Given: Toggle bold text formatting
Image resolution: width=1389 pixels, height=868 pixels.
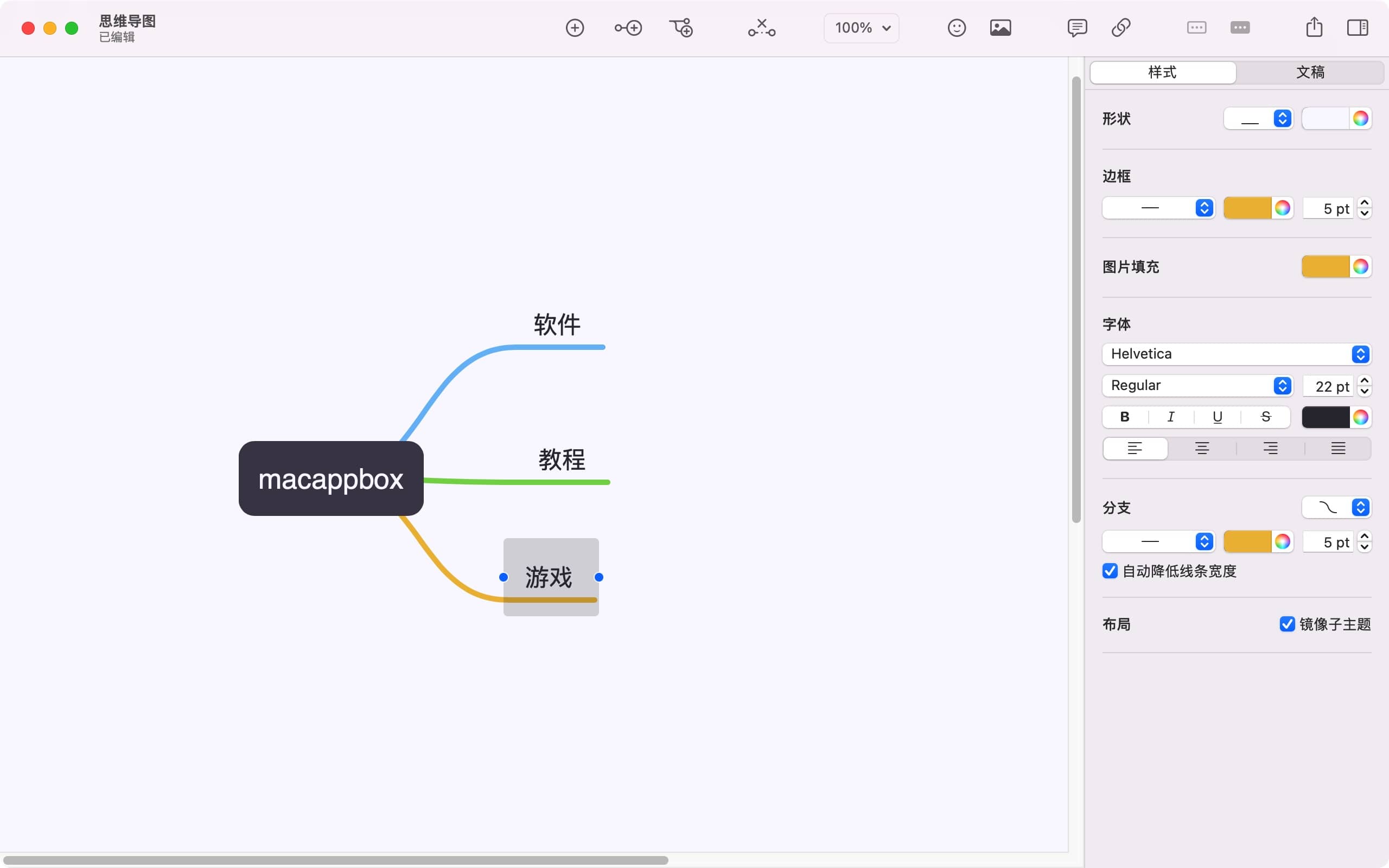Looking at the screenshot, I should 1125,417.
